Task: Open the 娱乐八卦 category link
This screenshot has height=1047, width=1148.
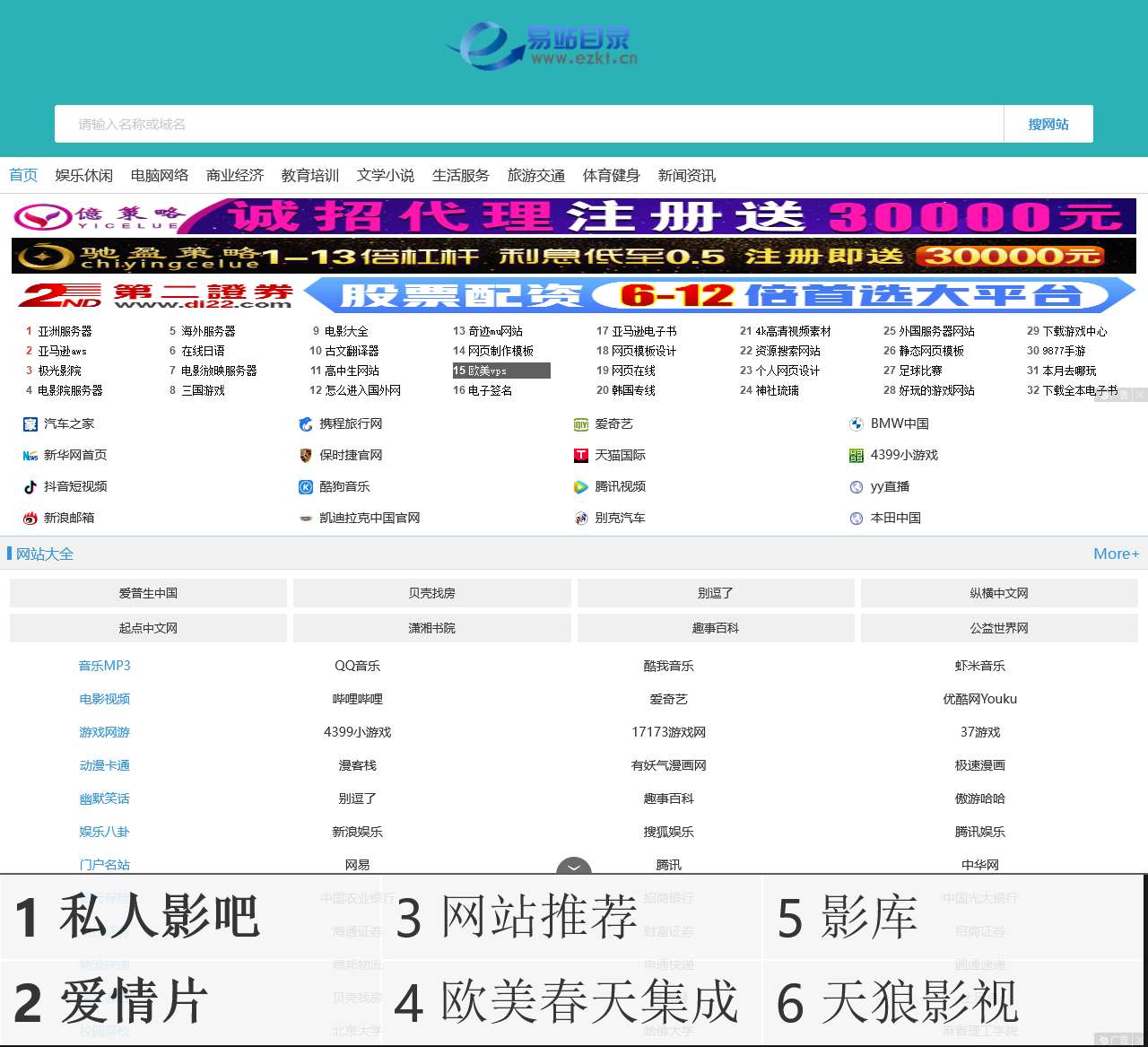Action: 105,832
